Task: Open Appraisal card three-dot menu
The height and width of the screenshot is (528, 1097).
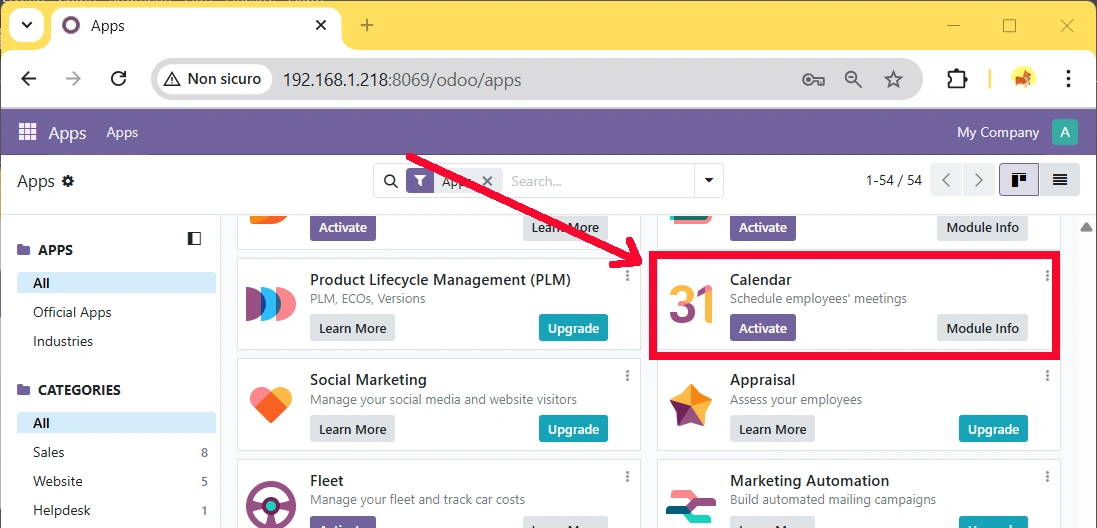Action: tap(1047, 376)
